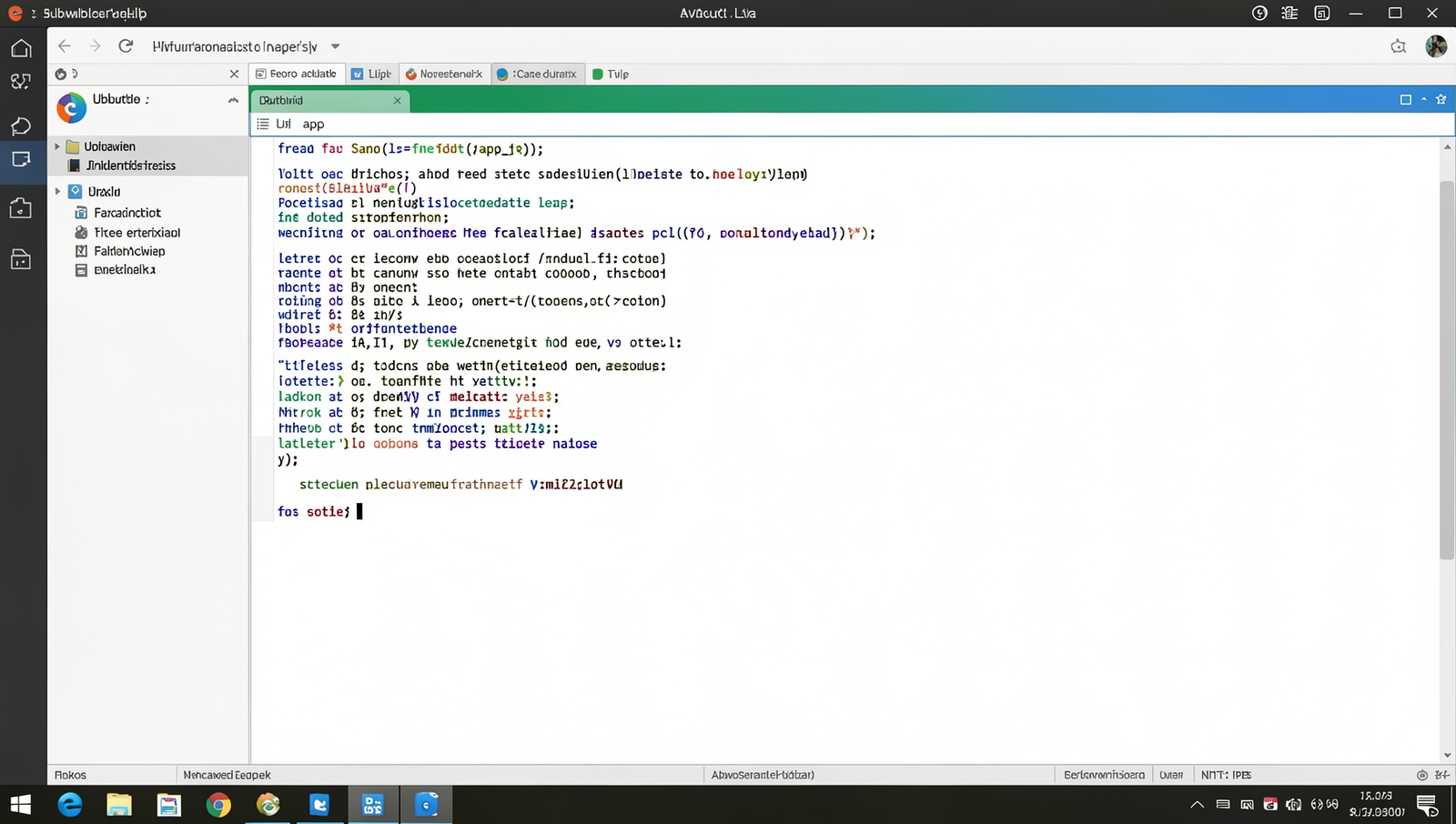Screen dimensions: 1456x824
Task: Expand the Uolpawien folder
Action: coord(57,146)
